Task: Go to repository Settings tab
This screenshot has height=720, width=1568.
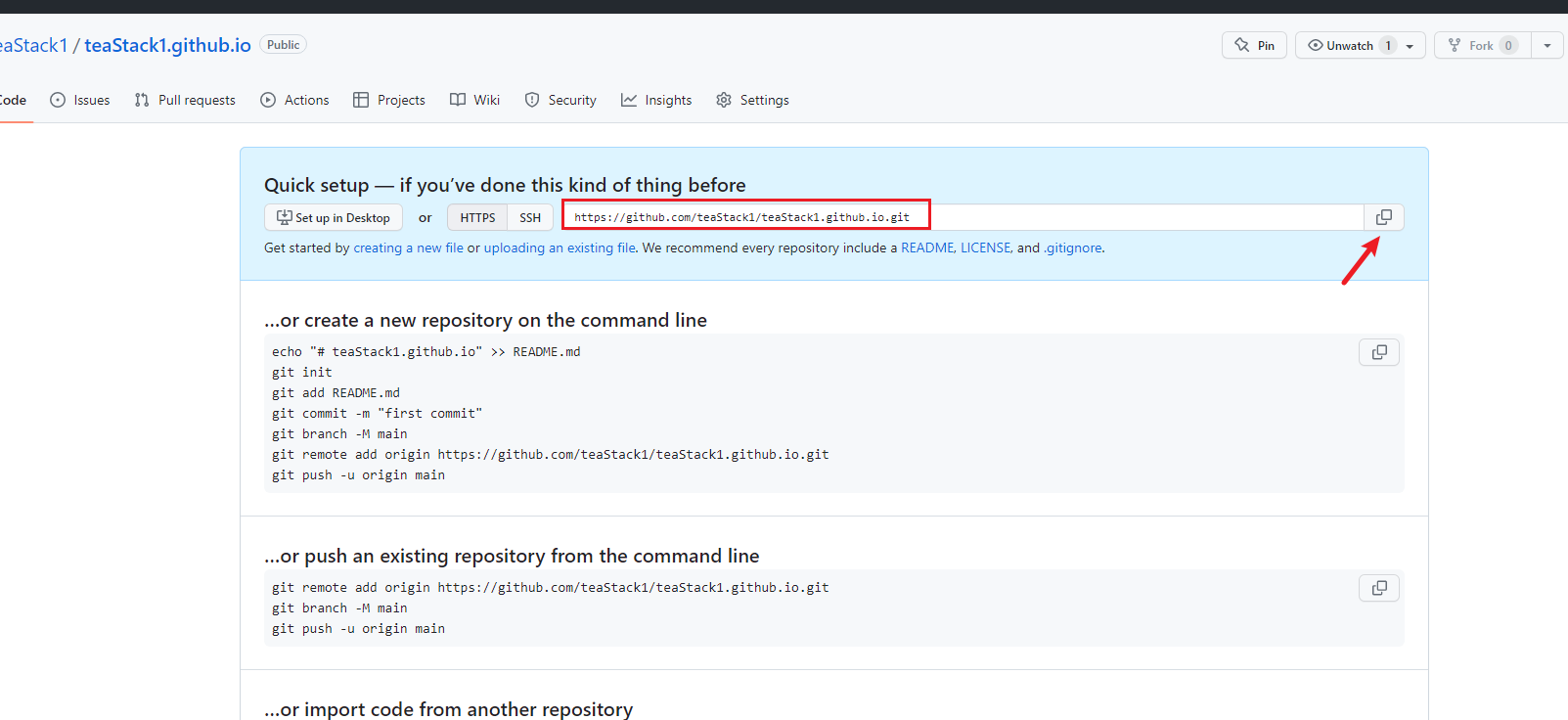Action: pos(752,100)
